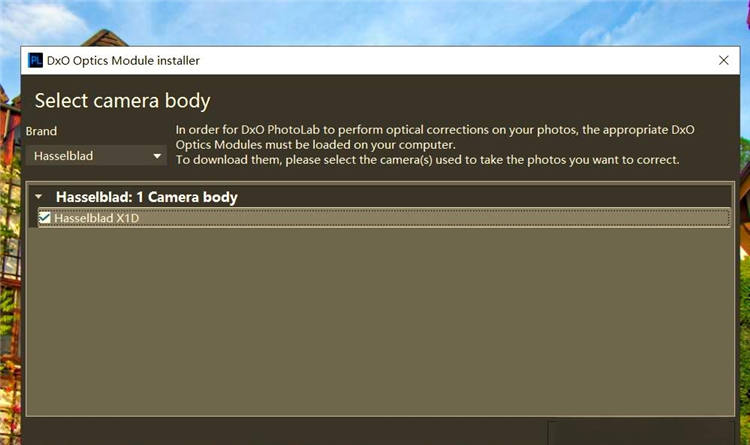Uncheck the Hasselblad X1D checkbox
Screen dimensions: 750x445
pos(44,218)
